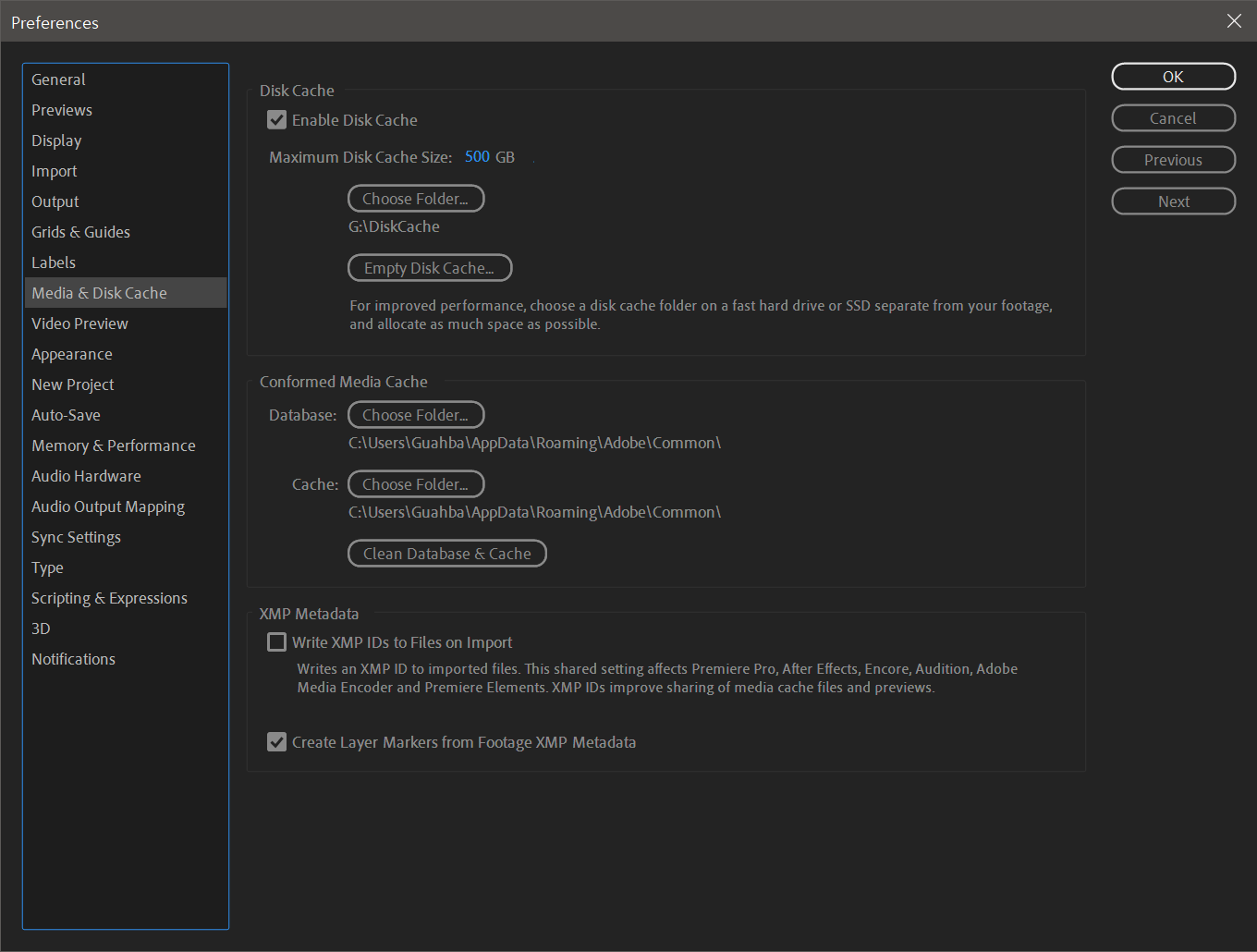Uncheck Create Layer Markers from Footage XMP Metadata
Screen dimensions: 1257x952
coord(276,741)
